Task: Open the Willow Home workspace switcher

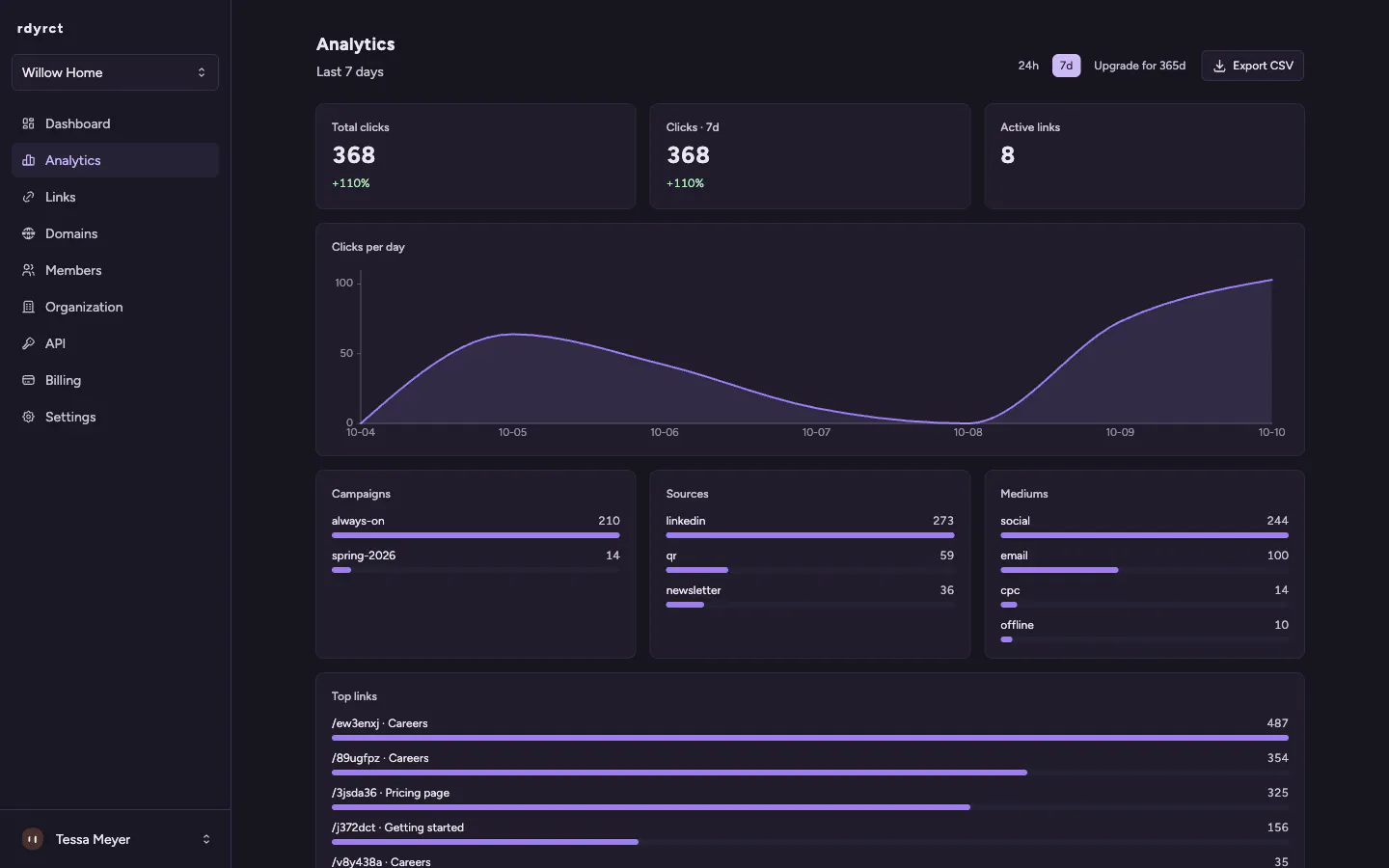Action: click(x=115, y=72)
